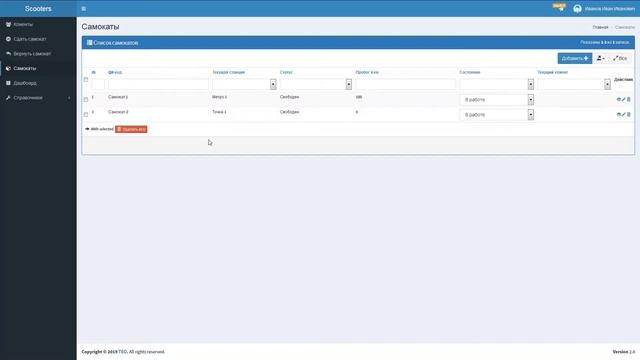The image size is (640, 360).
Task: Change the 'В работе' state of Самокат 2
Action: coord(497,115)
